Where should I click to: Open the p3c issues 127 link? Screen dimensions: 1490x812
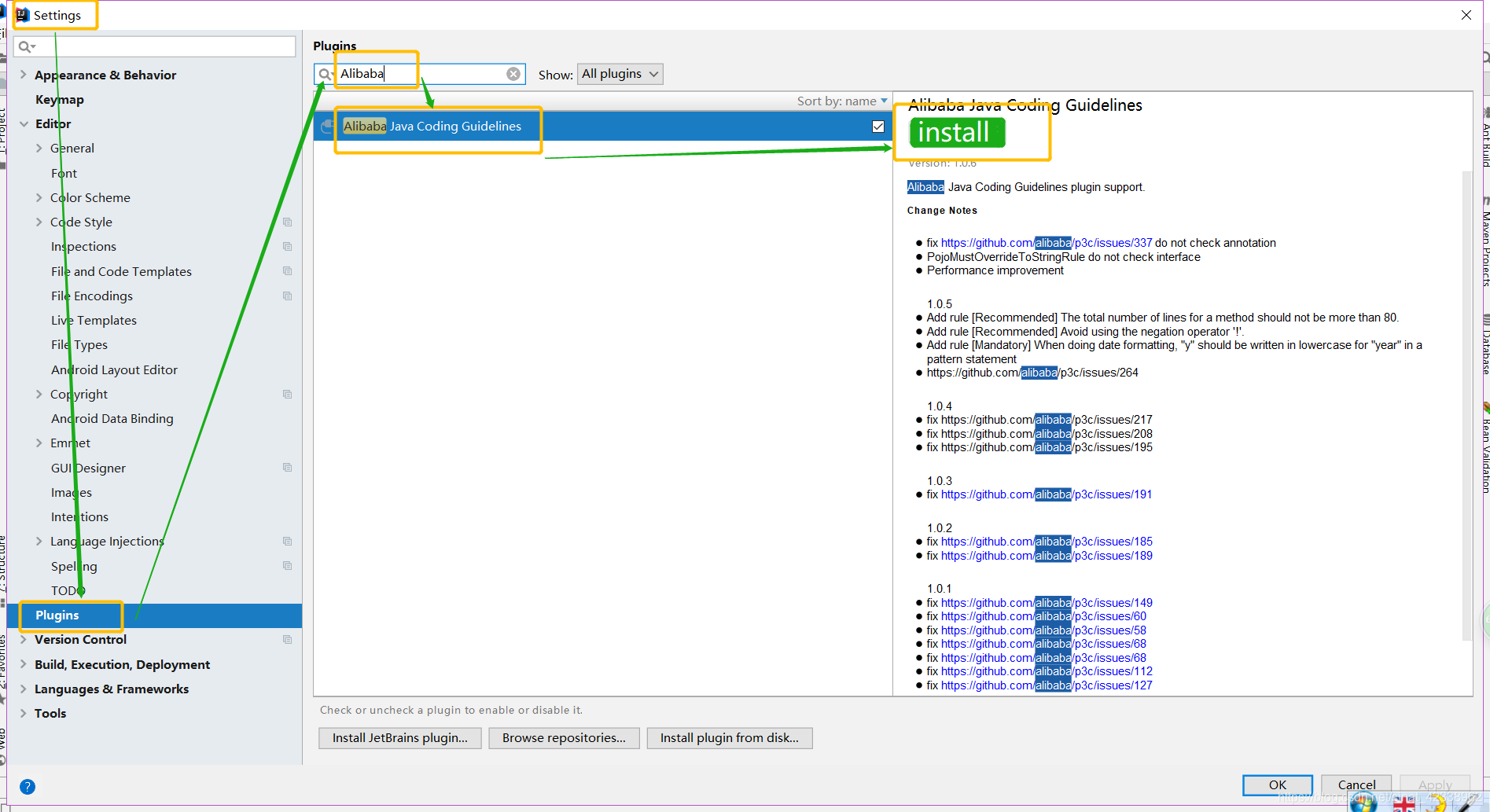(x=1047, y=685)
